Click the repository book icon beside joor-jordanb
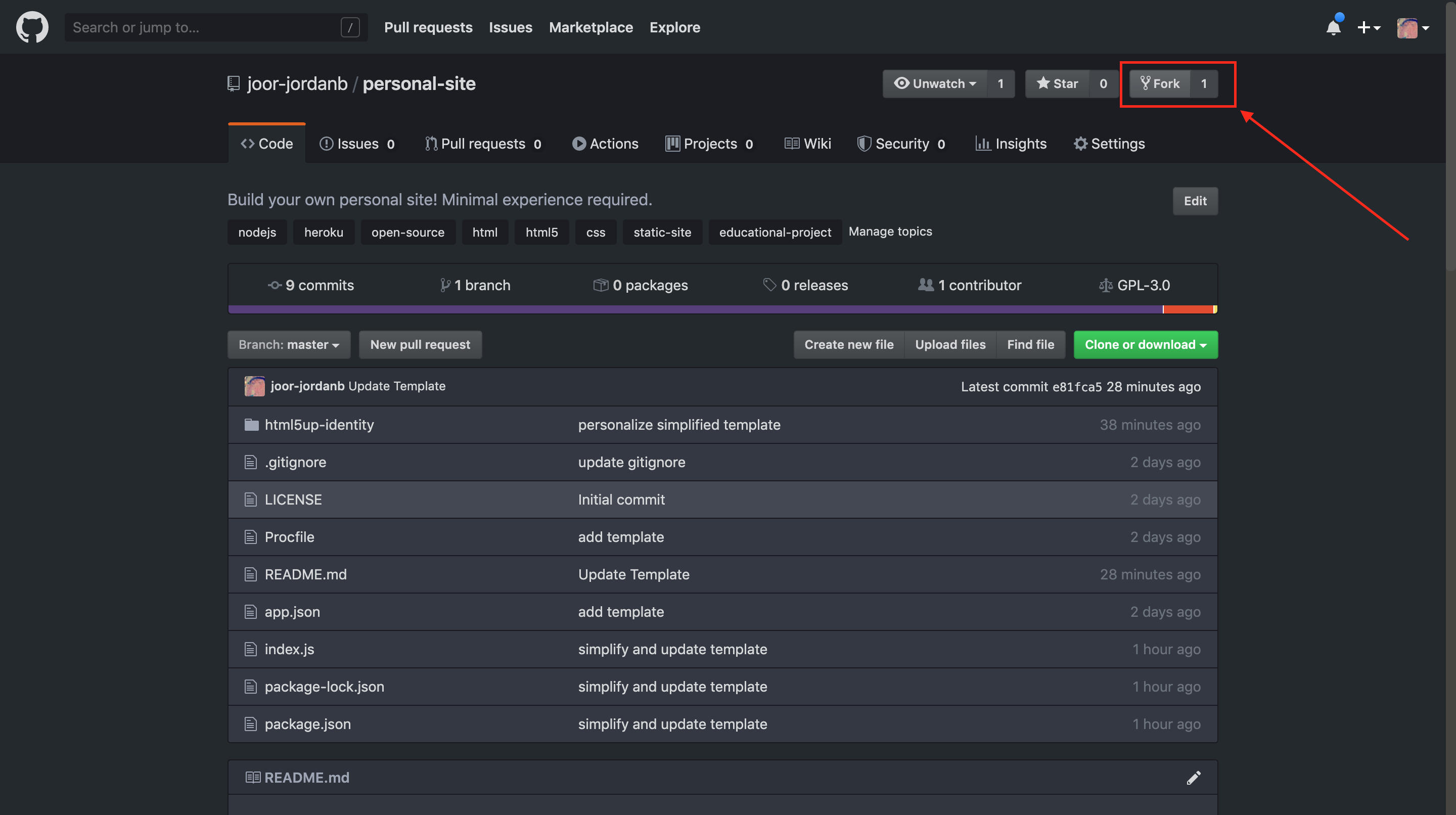This screenshot has width=1456, height=815. point(234,83)
